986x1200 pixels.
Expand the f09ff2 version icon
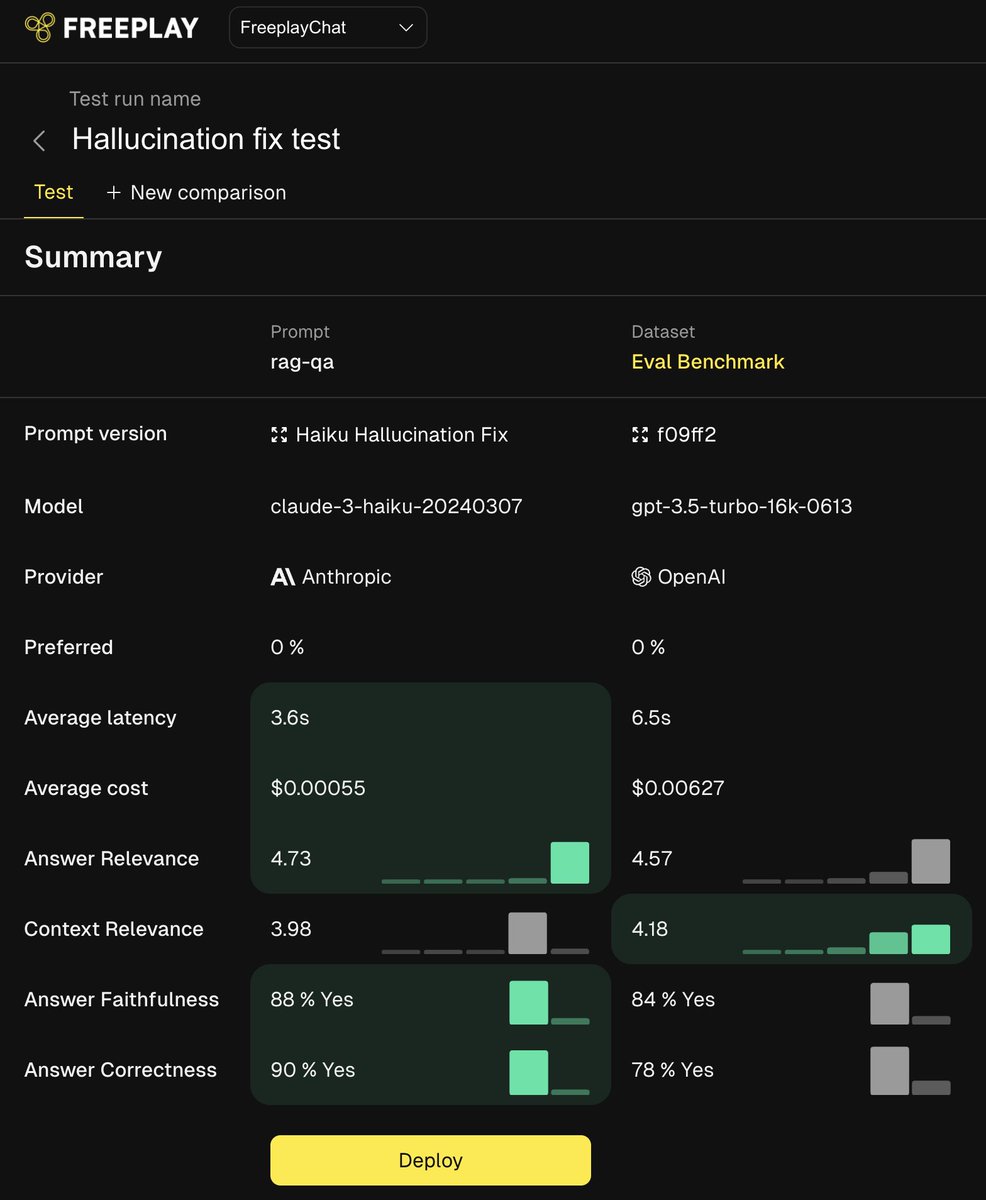pos(640,435)
